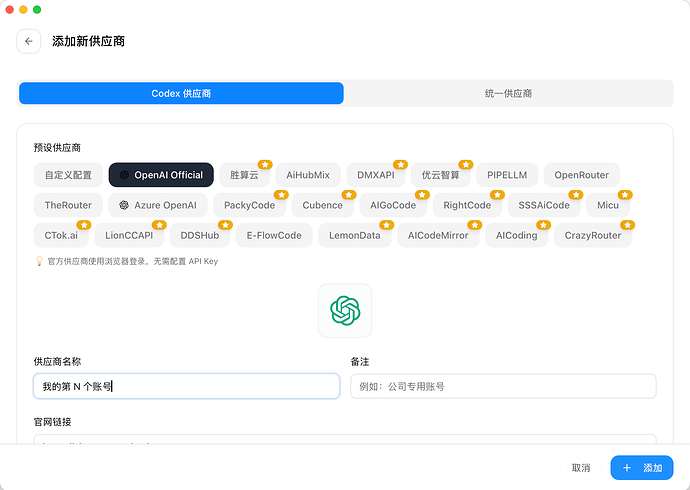690x490 pixels.
Task: Choose the TheRouter preset
Action: [68, 205]
